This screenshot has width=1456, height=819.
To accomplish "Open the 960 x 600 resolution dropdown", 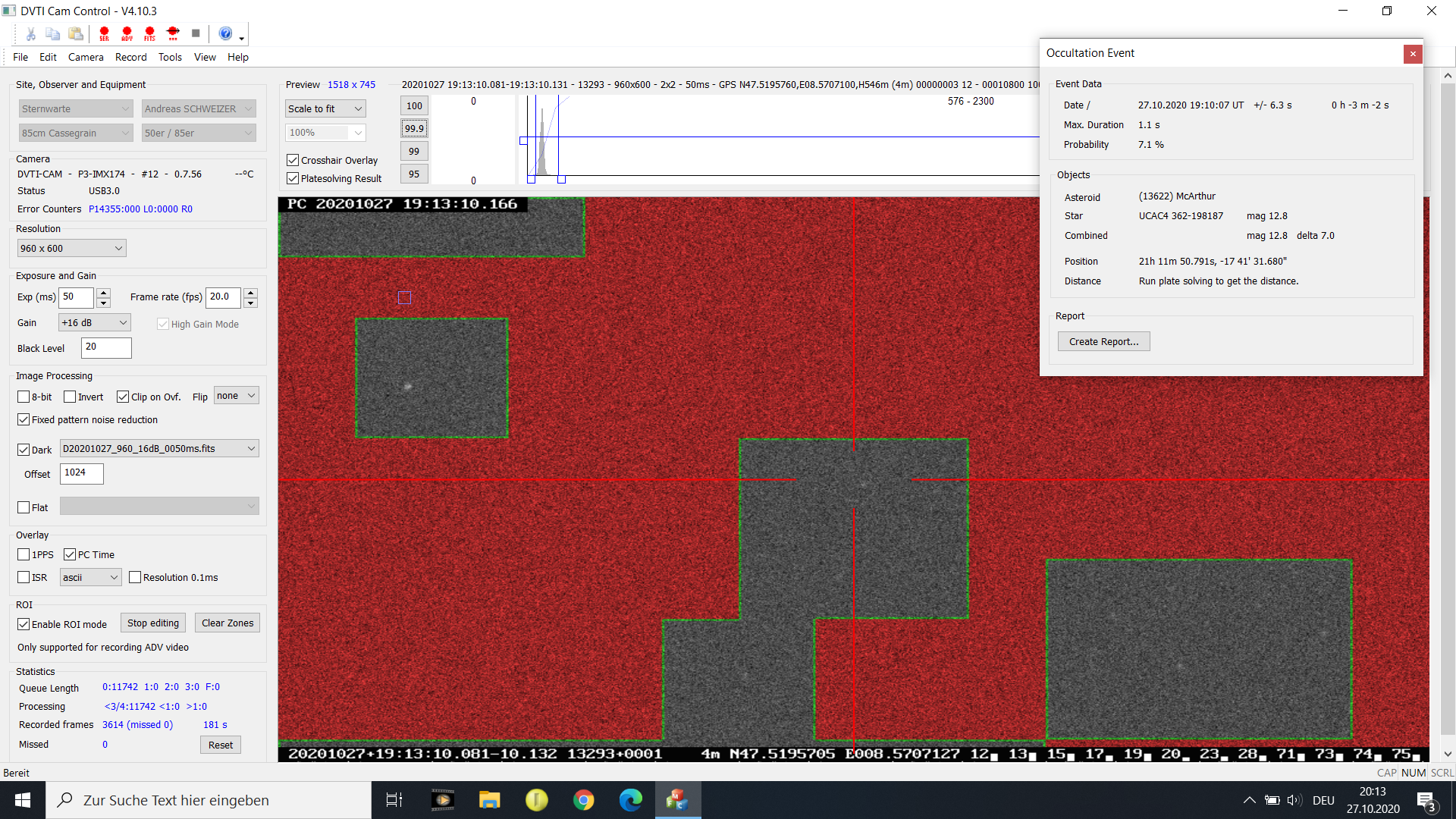I will [72, 248].
